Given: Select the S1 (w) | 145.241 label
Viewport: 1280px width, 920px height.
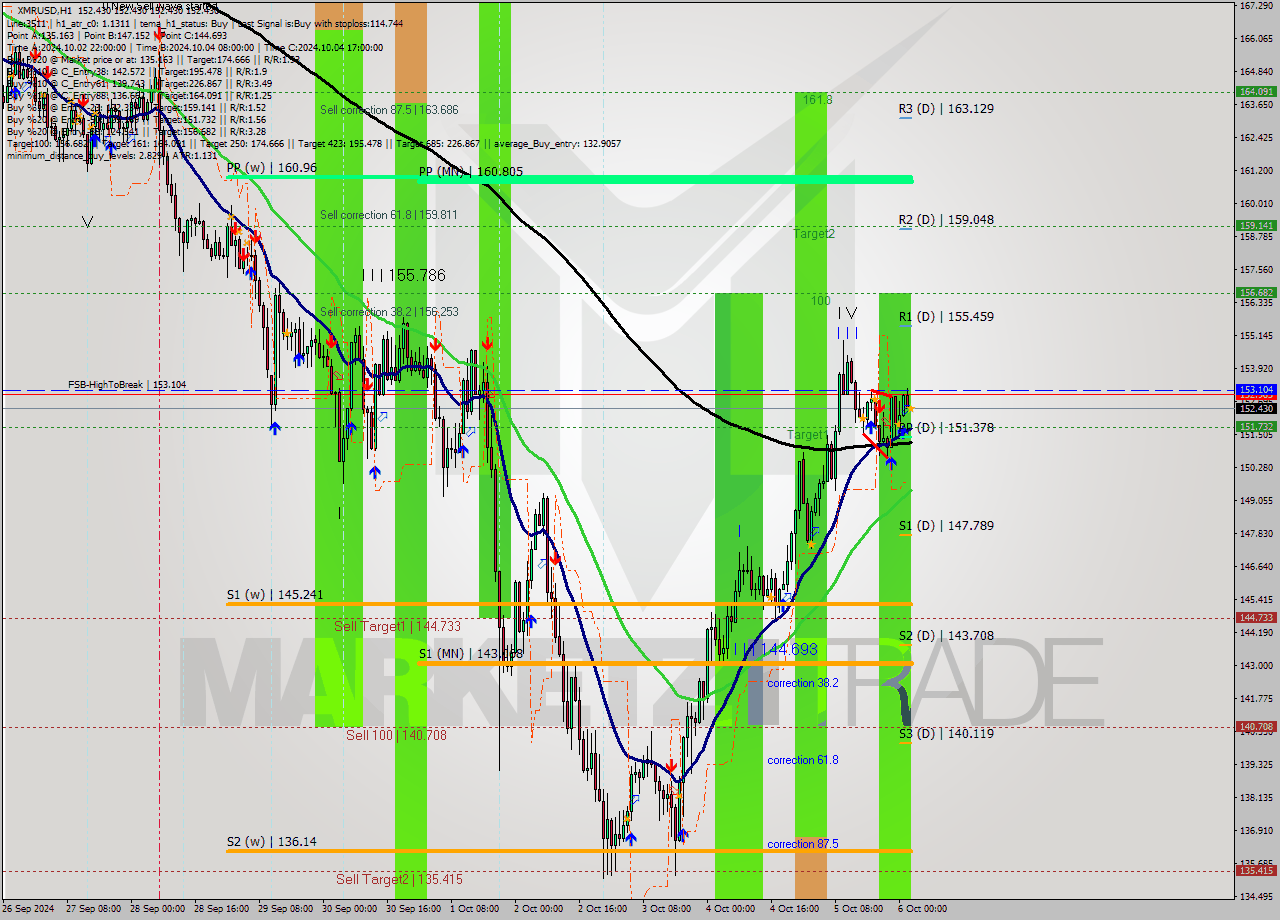Looking at the screenshot, I should 275,594.
